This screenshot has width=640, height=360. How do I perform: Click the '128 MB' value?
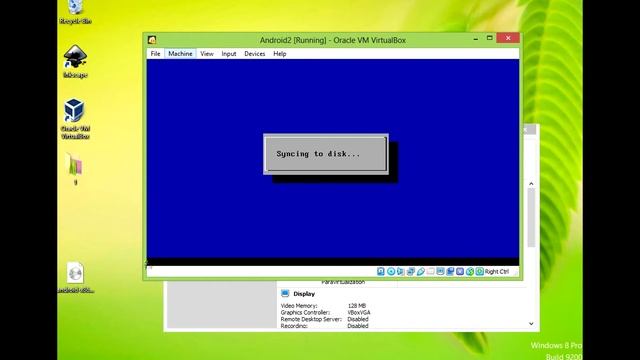(357, 306)
